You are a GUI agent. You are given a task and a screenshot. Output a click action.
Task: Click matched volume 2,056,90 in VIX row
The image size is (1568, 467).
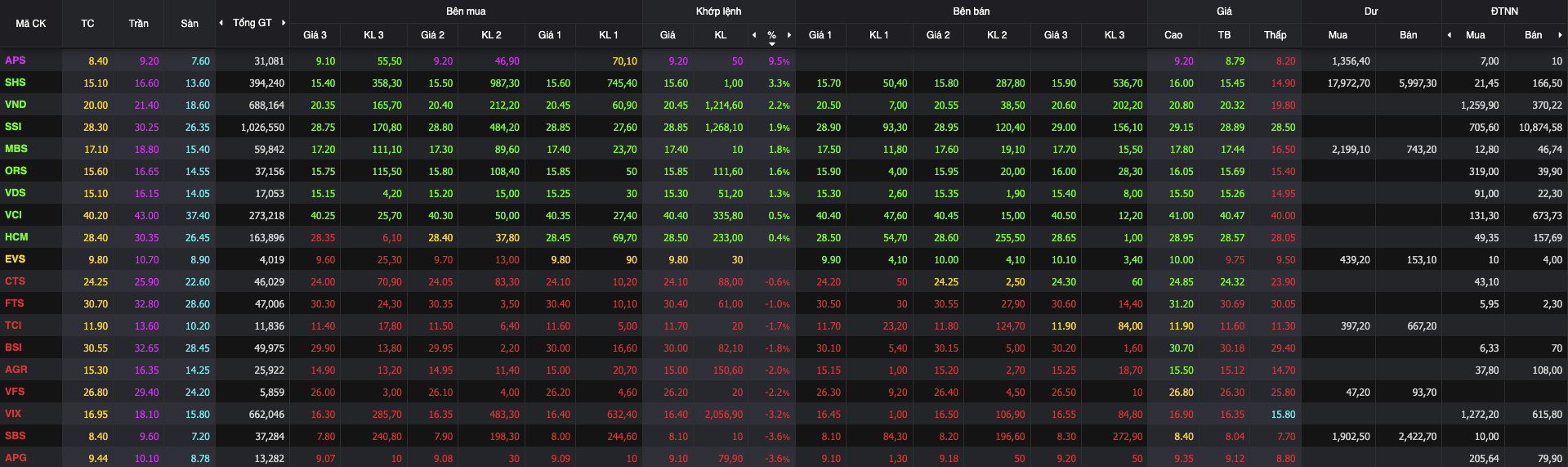724,415
